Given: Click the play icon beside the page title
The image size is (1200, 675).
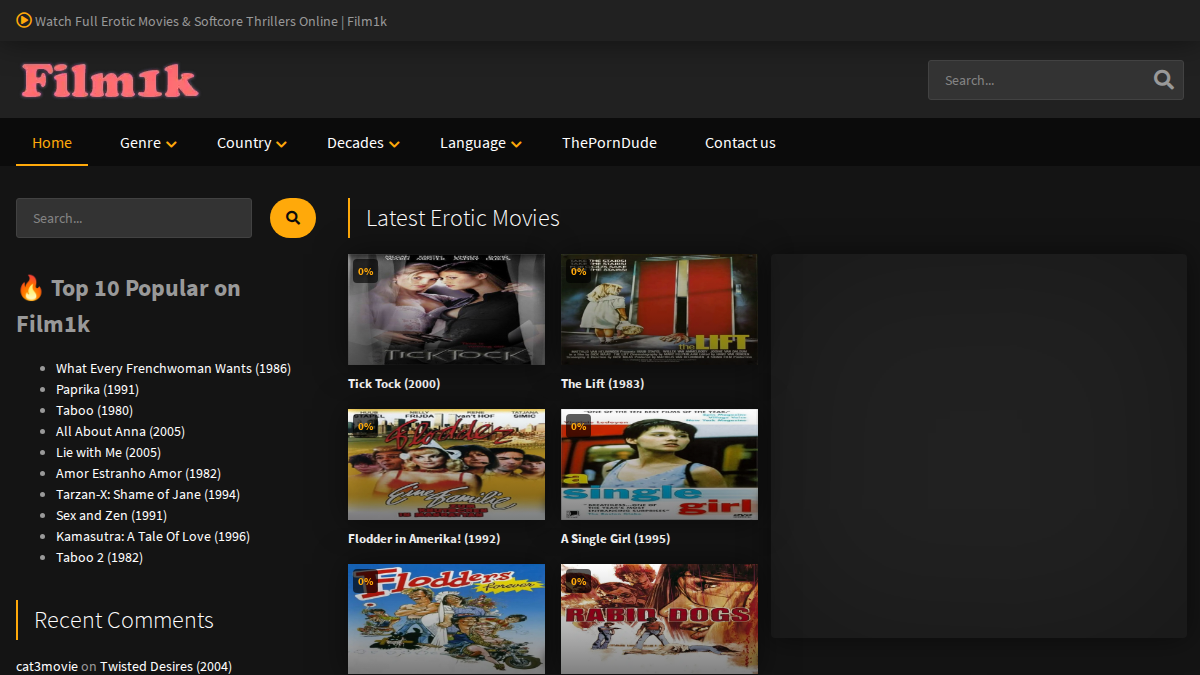Looking at the screenshot, I should [24, 20].
